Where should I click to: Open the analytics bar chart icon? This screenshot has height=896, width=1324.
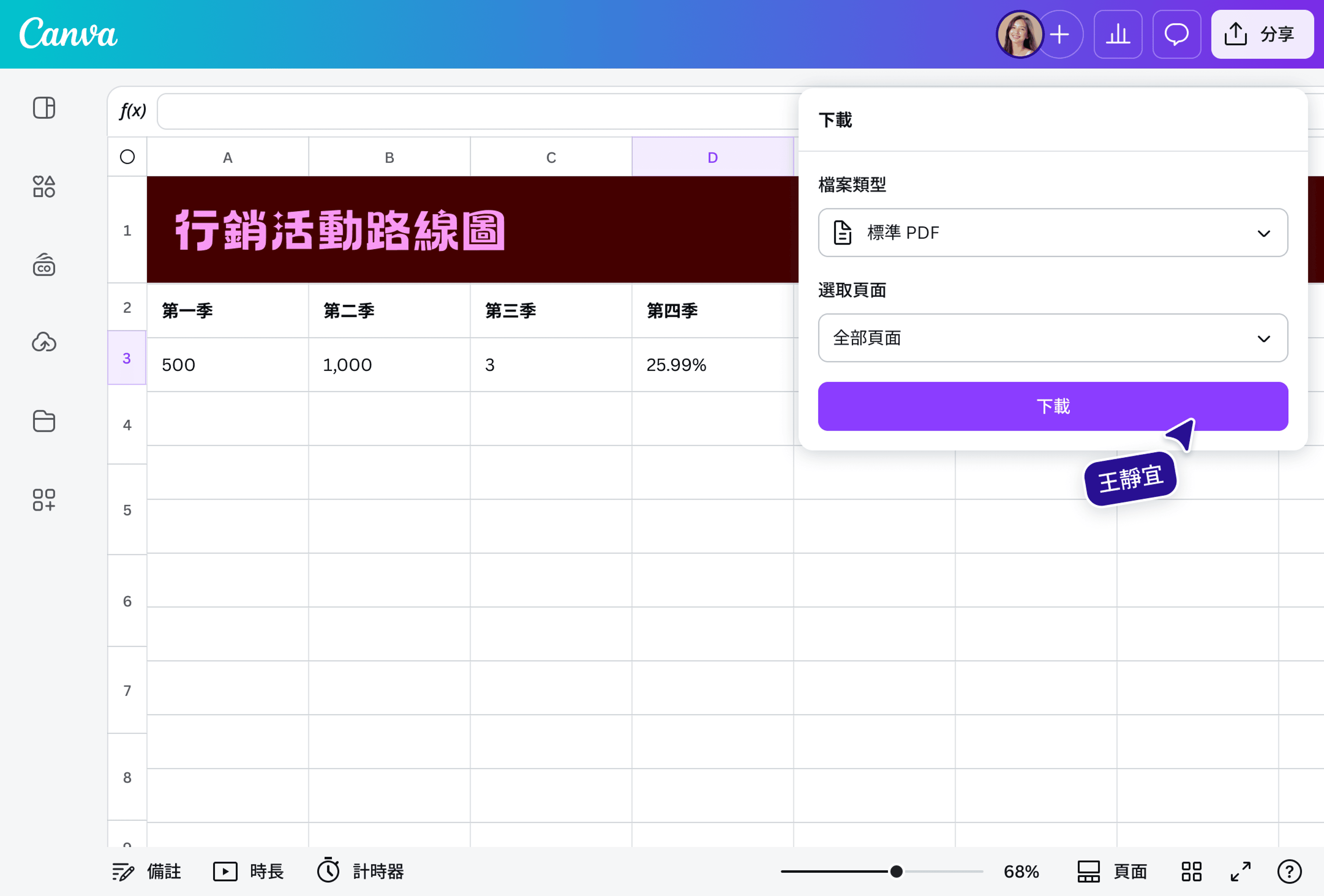click(x=1118, y=34)
